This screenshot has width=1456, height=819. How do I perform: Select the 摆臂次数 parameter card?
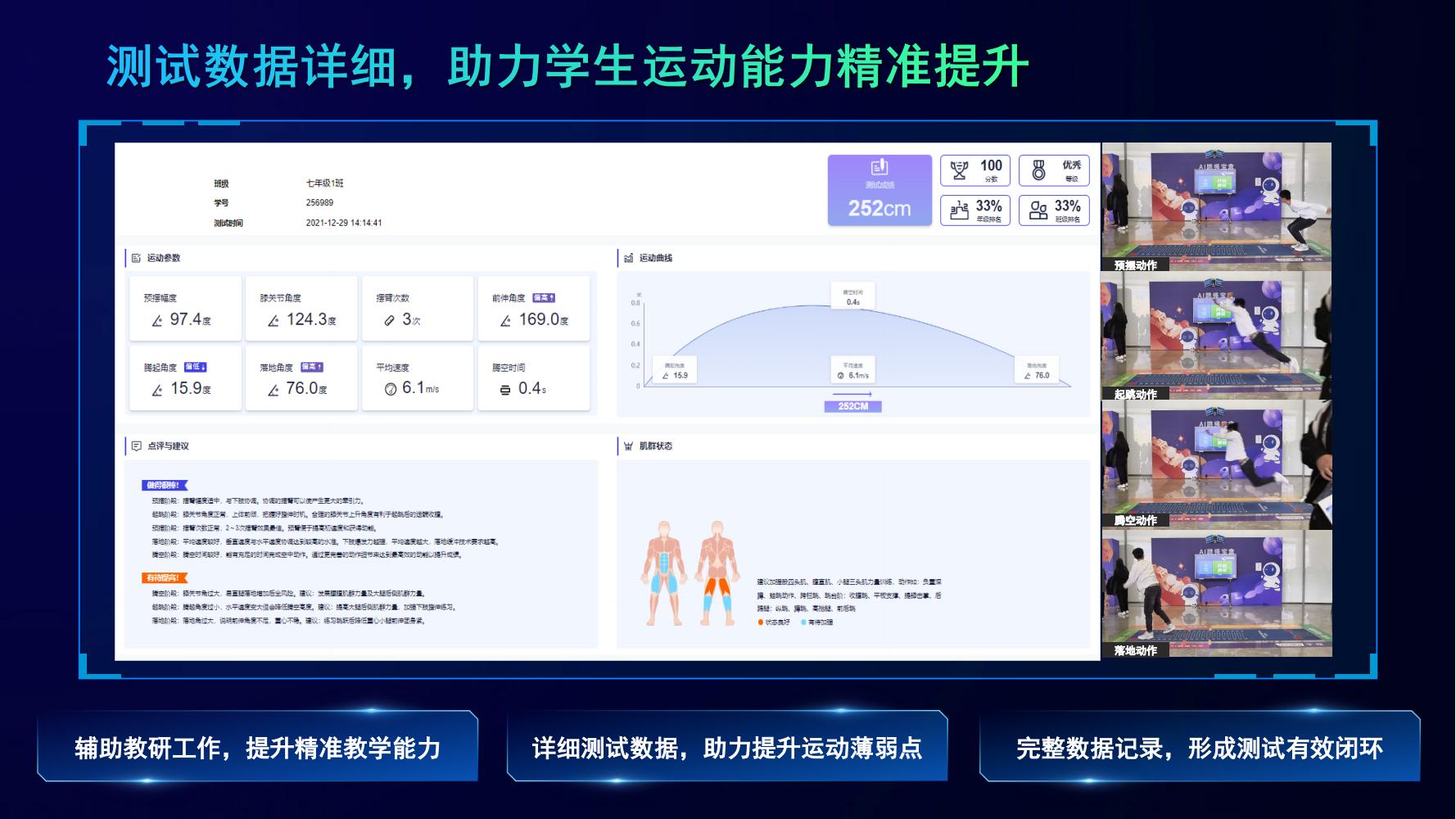tap(418, 308)
